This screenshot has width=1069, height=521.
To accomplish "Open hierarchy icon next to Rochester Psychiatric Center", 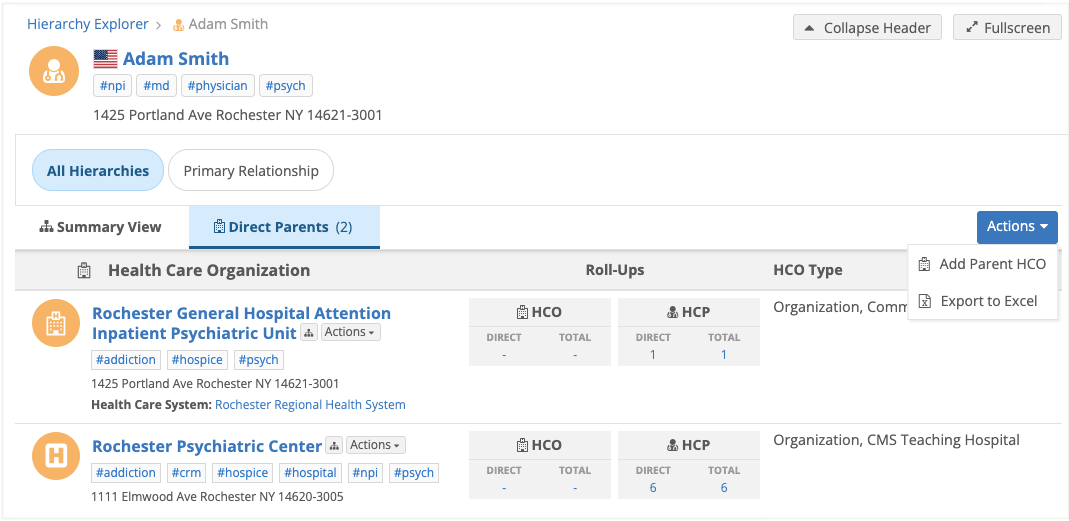I will tap(335, 446).
